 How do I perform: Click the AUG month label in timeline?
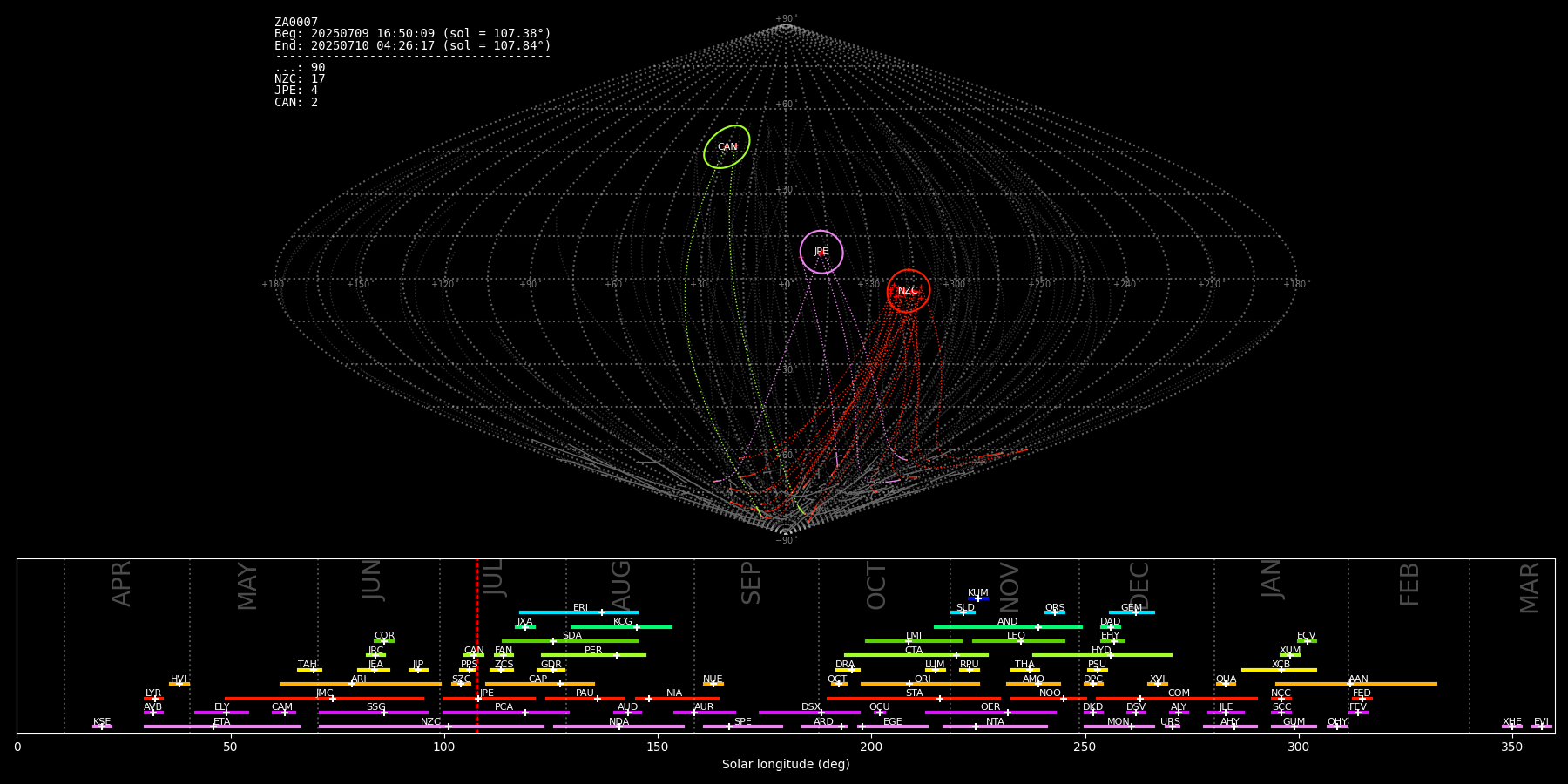tap(621, 586)
